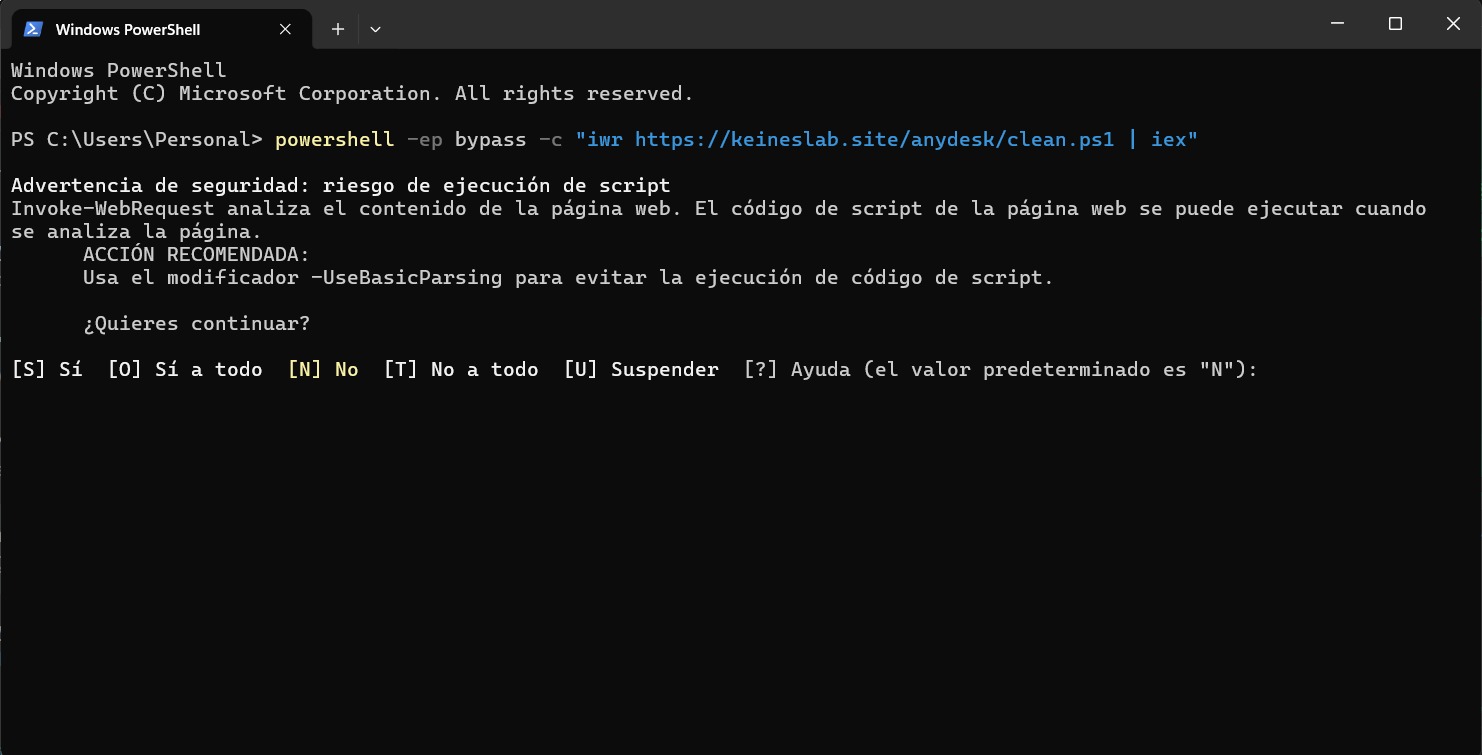
Task: Click the keineslab.site script URL in command
Action: (x=874, y=139)
